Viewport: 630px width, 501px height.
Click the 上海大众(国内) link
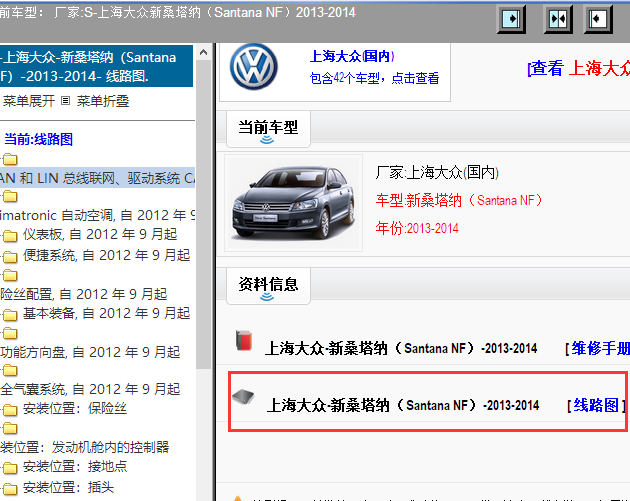coord(352,56)
